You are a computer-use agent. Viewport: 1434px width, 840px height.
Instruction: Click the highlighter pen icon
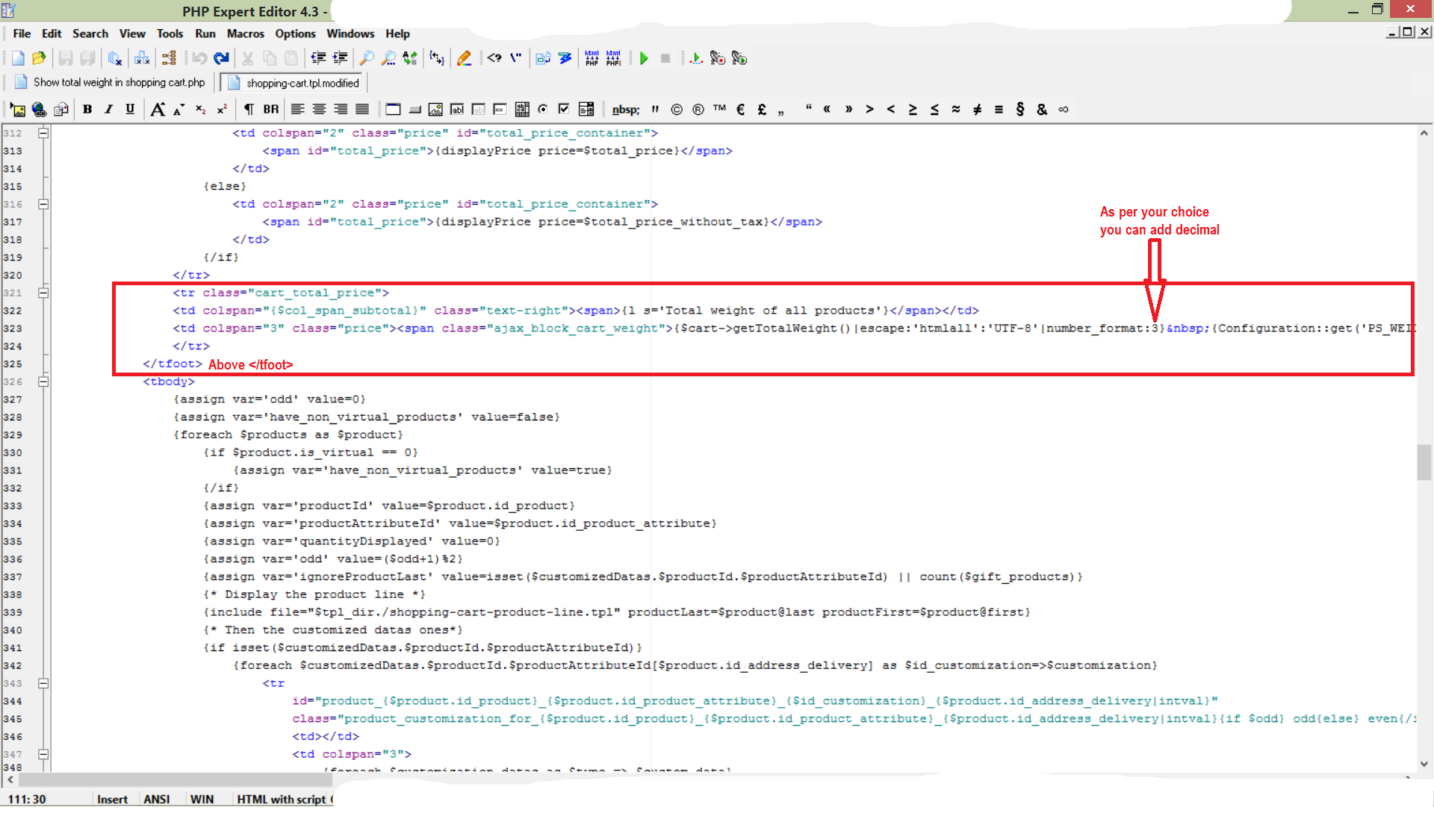click(464, 58)
